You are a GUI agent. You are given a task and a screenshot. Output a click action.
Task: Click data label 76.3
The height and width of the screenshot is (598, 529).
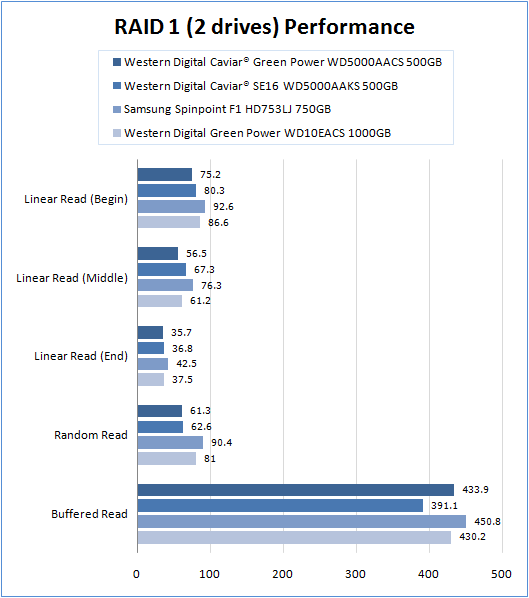pyautogui.click(x=211, y=286)
